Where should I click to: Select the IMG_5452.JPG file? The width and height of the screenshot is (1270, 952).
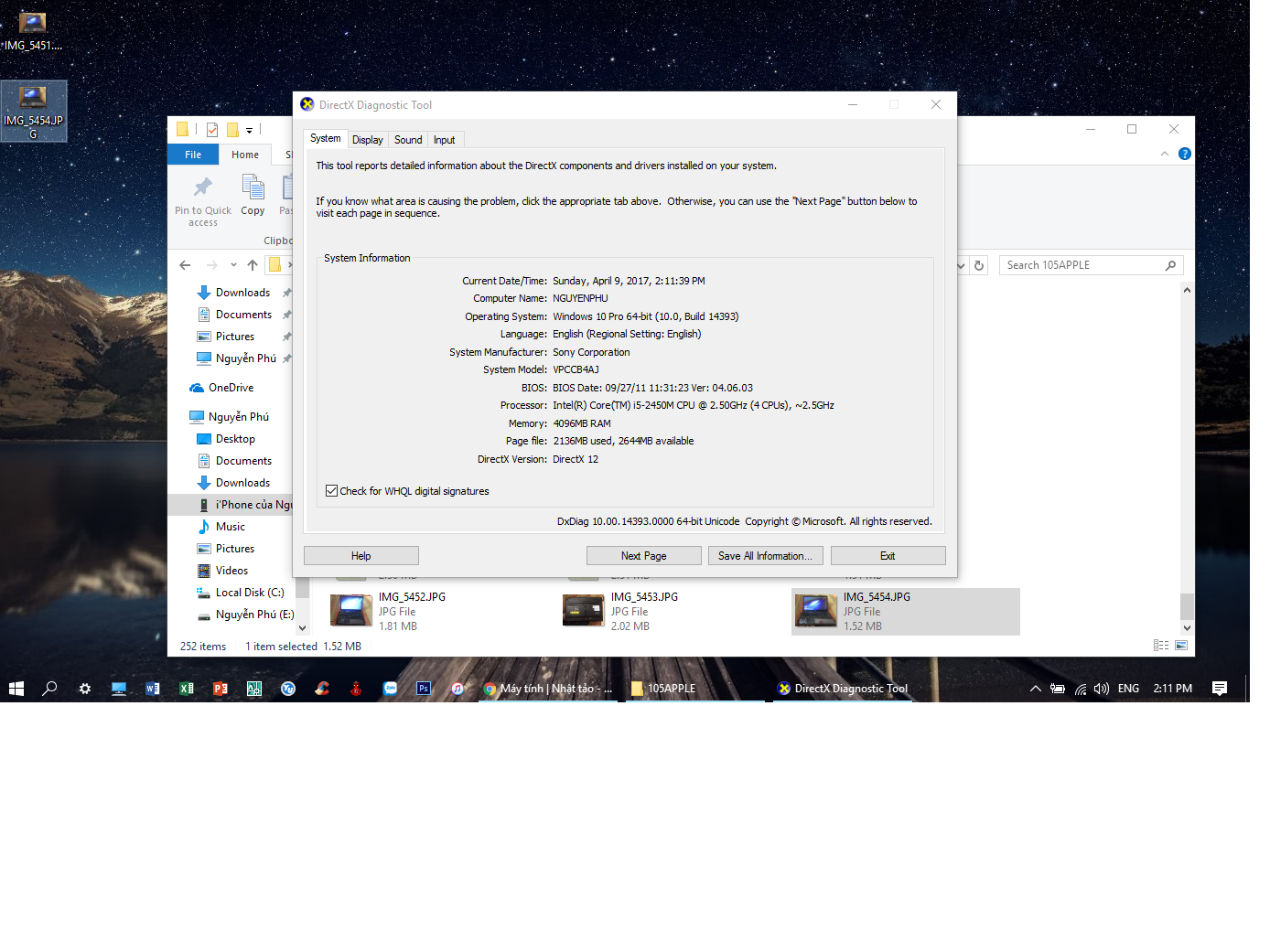[x=439, y=611]
